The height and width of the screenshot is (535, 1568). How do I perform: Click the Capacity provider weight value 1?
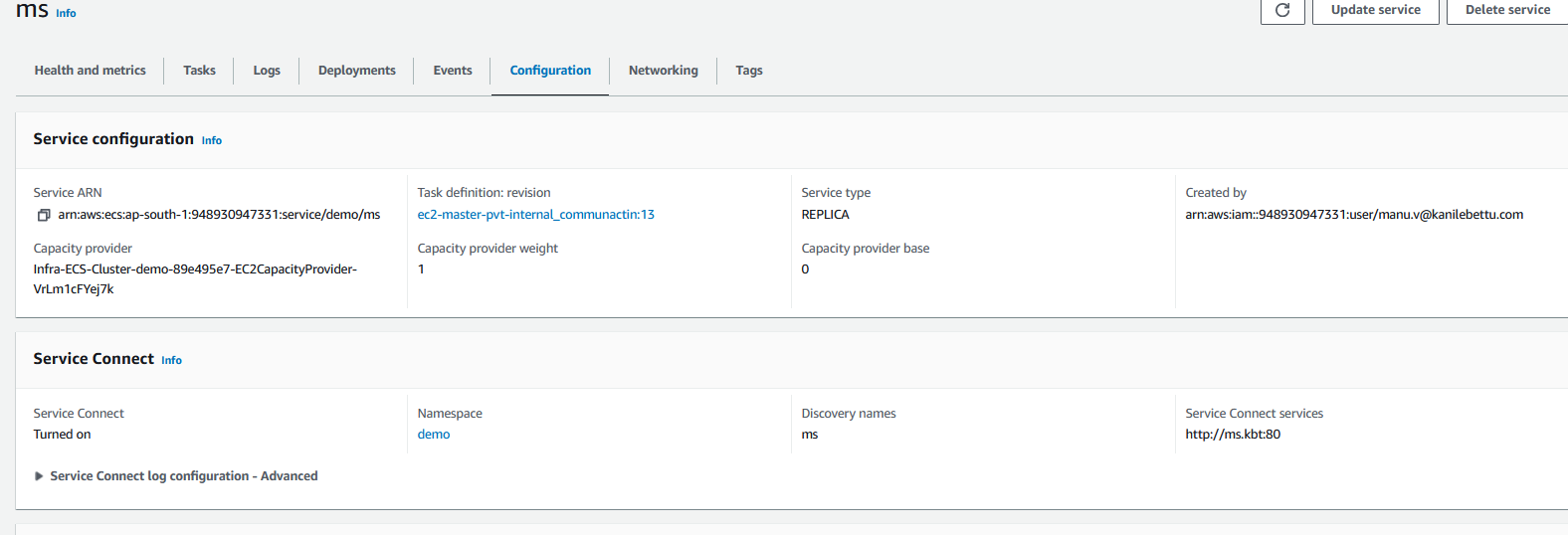point(421,269)
